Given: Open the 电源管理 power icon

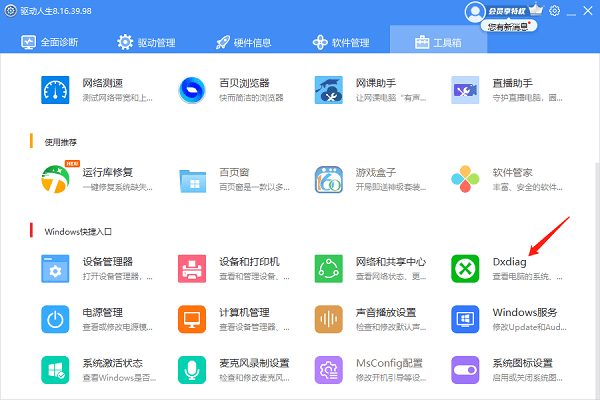Looking at the screenshot, I should pyautogui.click(x=55, y=319).
